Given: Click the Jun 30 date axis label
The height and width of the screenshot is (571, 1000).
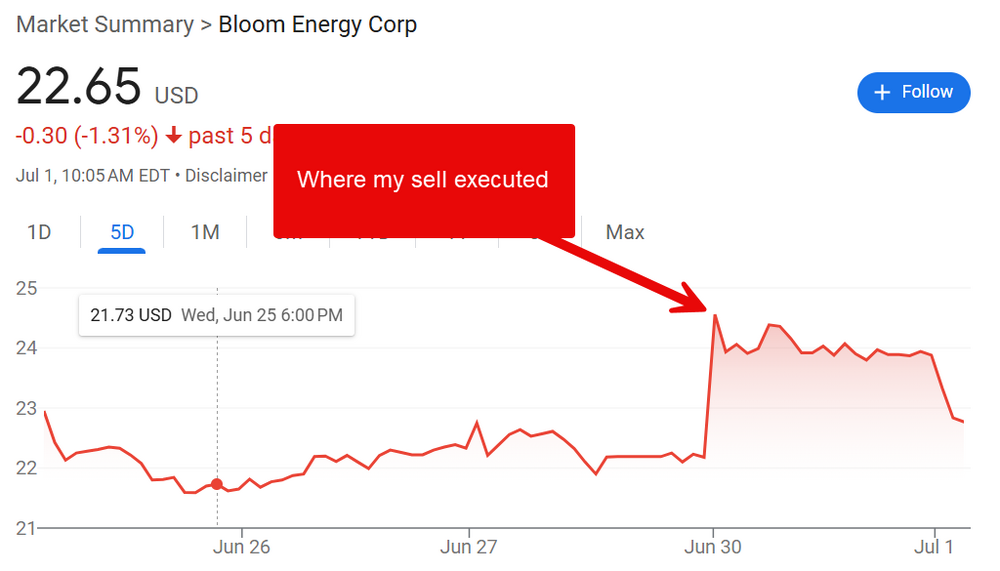Looking at the screenshot, I should click(x=713, y=547).
